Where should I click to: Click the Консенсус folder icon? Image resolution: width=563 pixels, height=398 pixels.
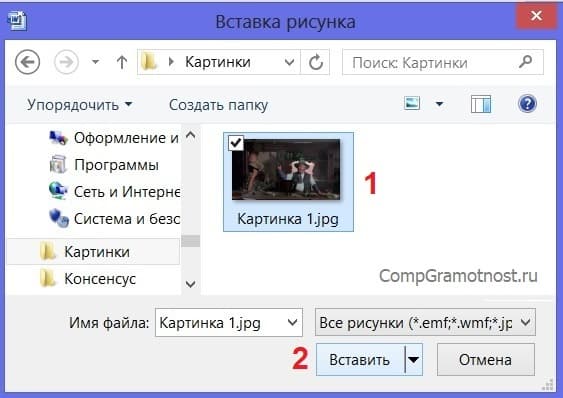(x=47, y=278)
